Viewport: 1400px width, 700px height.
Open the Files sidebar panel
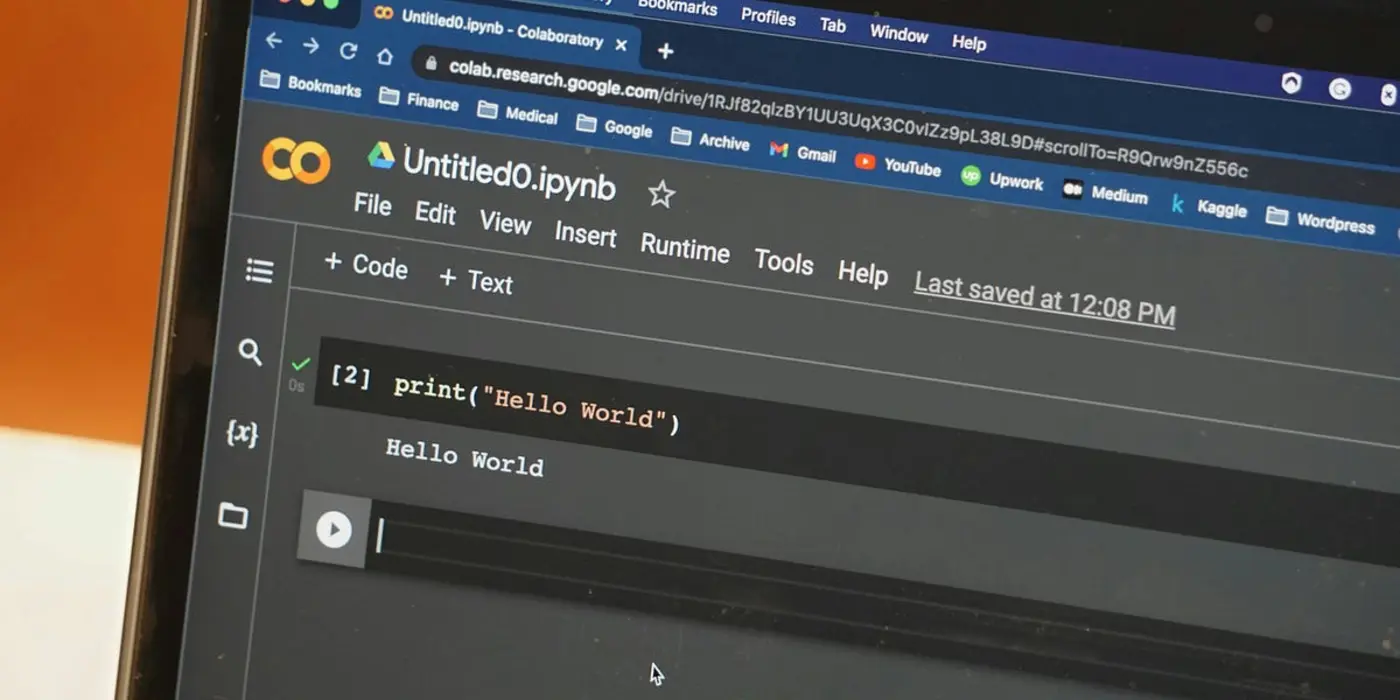[233, 516]
